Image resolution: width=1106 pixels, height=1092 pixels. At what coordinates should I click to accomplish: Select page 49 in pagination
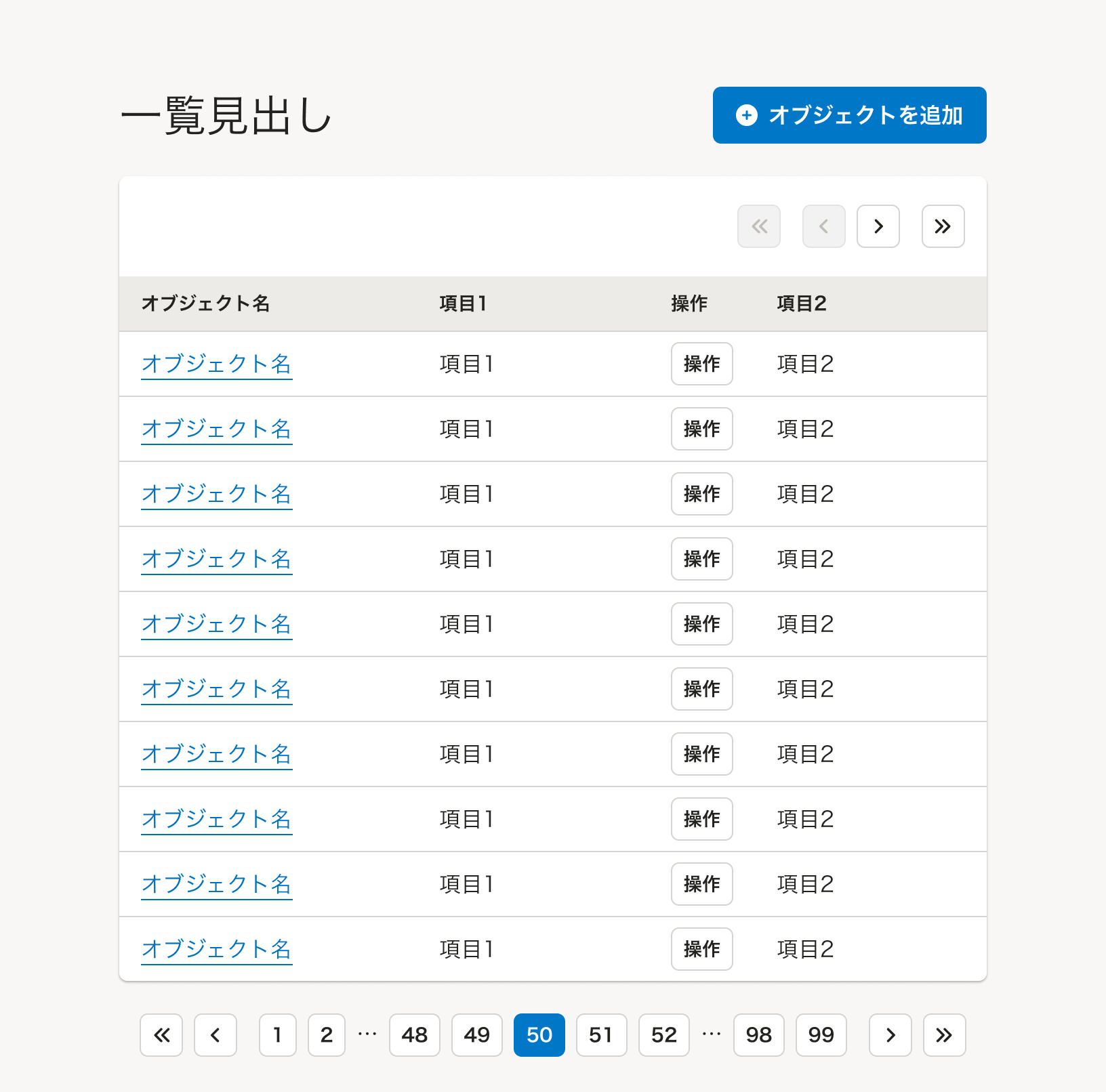(x=476, y=1035)
